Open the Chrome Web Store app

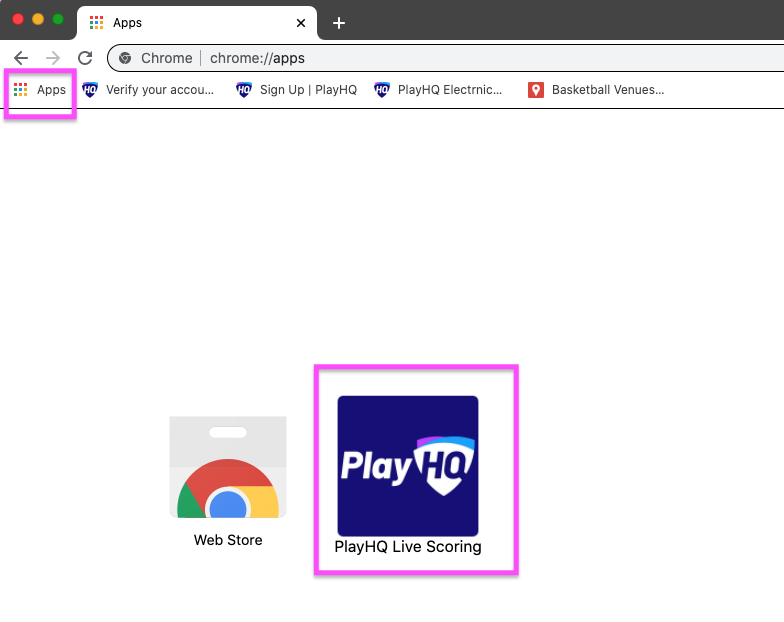coord(228,481)
